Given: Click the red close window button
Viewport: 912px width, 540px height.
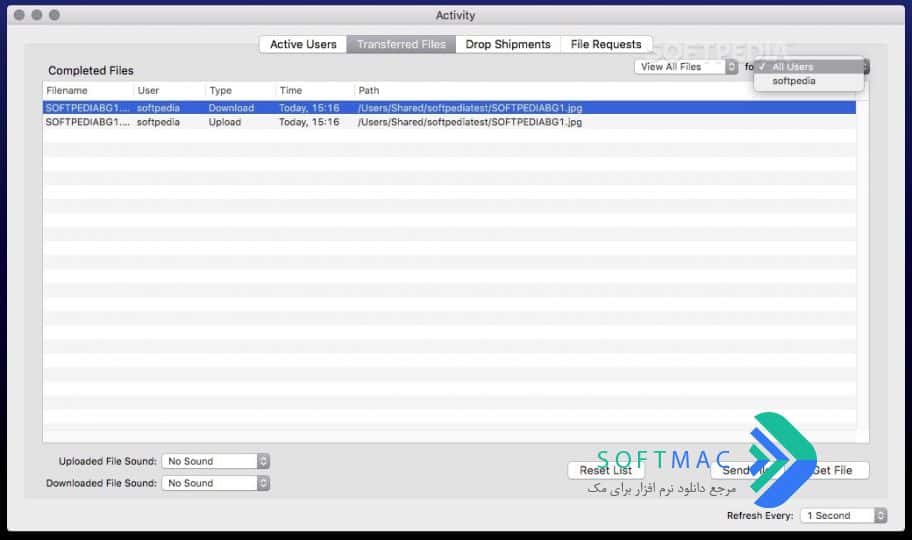Looking at the screenshot, I should pos(19,15).
